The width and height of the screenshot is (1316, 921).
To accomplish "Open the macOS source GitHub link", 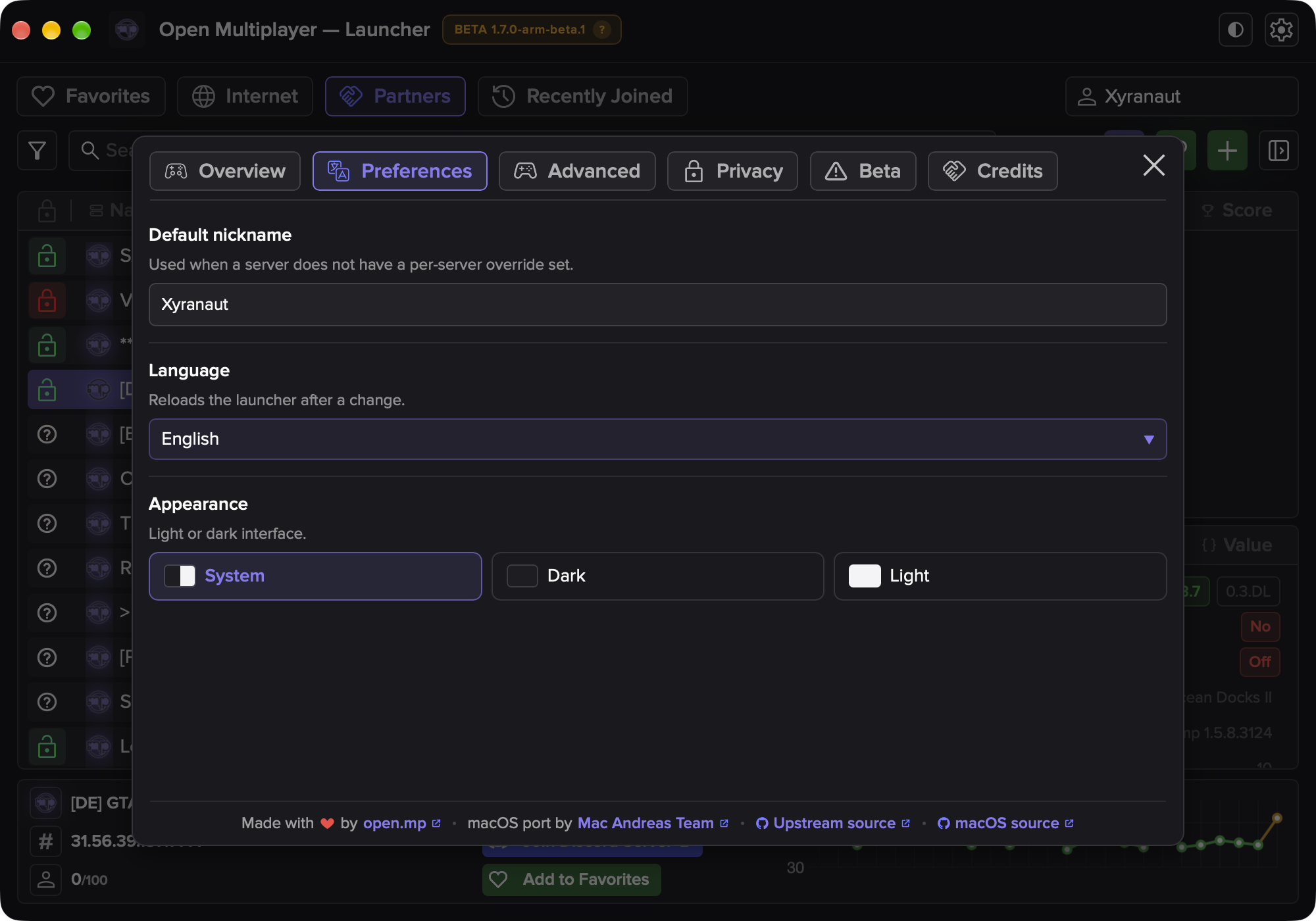I will (1005, 823).
